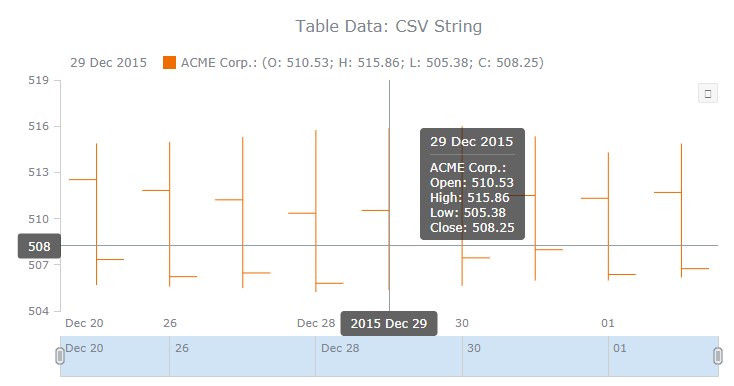Viewport: 734px width, 386px height.
Task: Toggle ACME Corp. series via legend text
Action: point(362,63)
